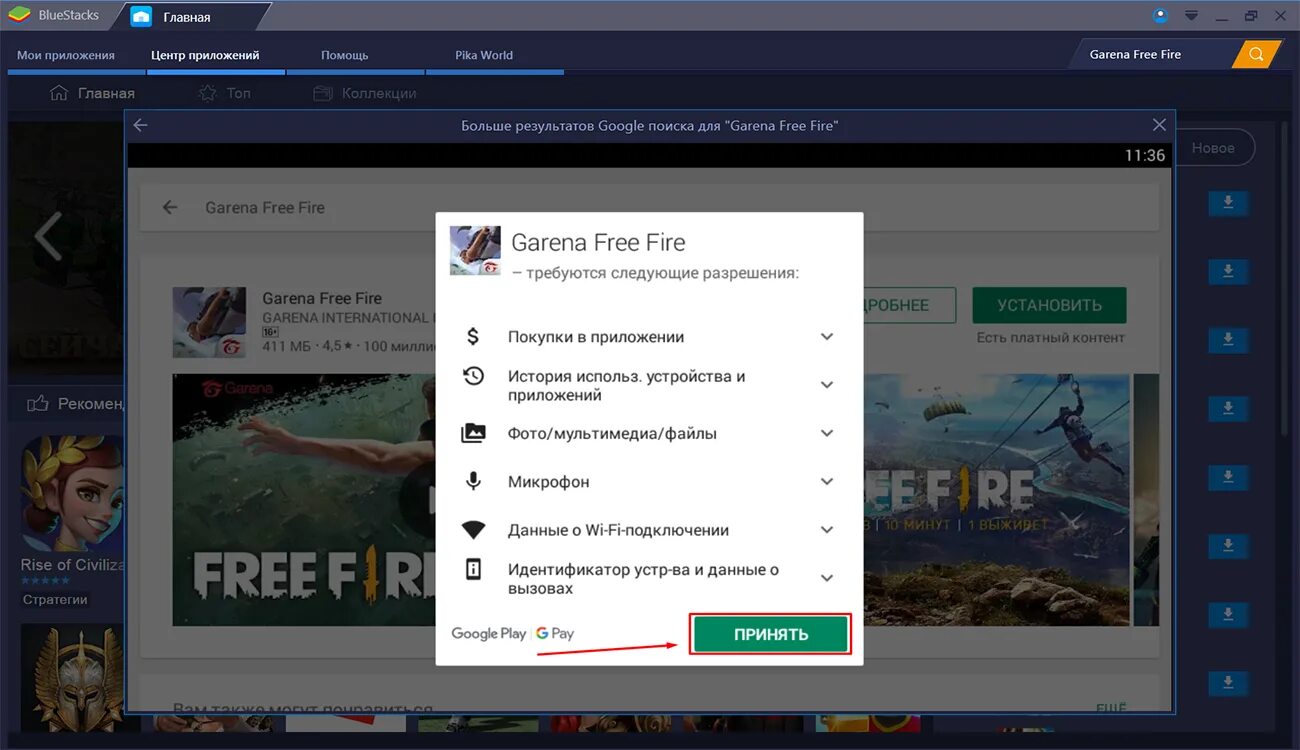Open Garena Free Fire app icon in listing
Image resolution: width=1300 pixels, height=750 pixels.
coord(209,322)
